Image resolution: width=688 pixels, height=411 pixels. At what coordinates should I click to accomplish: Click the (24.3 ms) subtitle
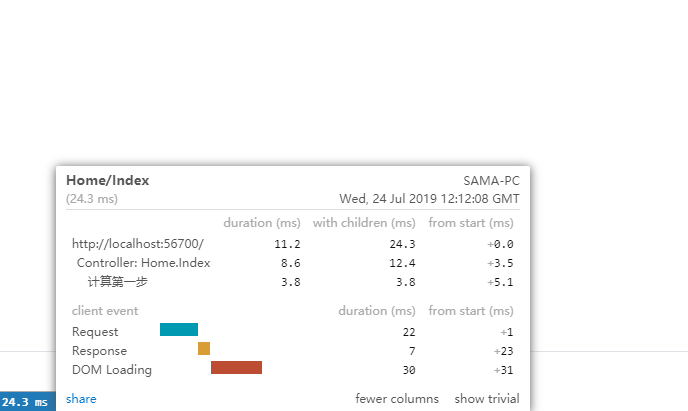pos(92,199)
